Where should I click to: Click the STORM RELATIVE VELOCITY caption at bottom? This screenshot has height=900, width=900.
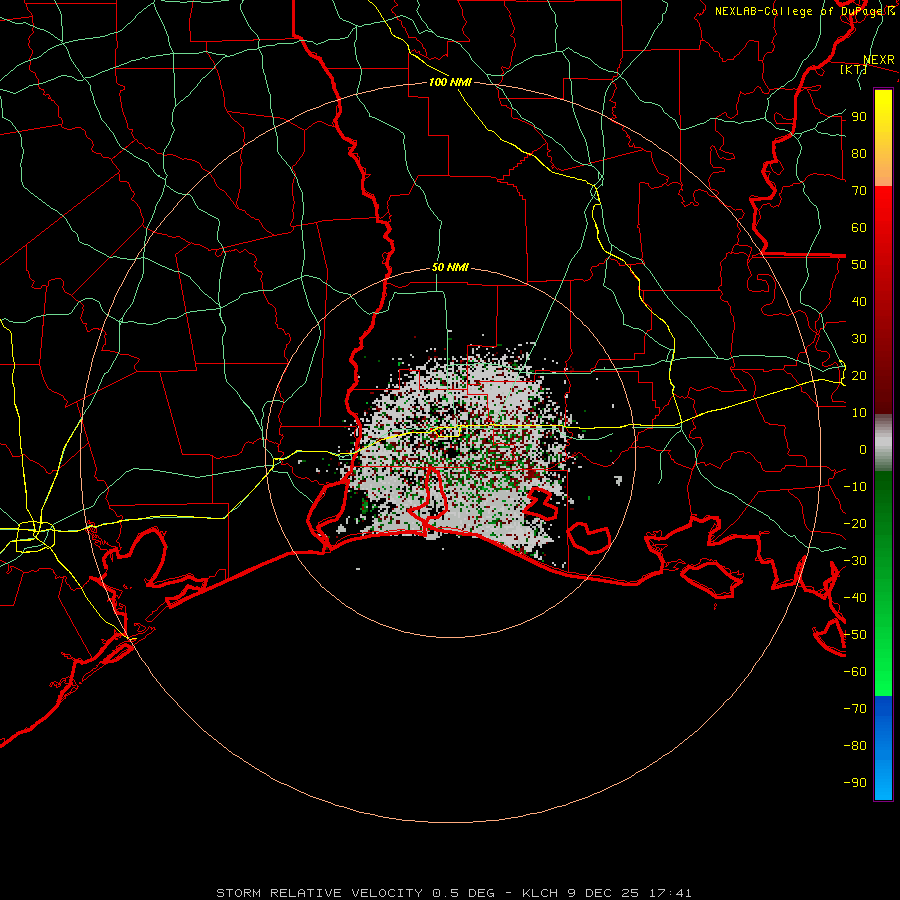point(453,893)
